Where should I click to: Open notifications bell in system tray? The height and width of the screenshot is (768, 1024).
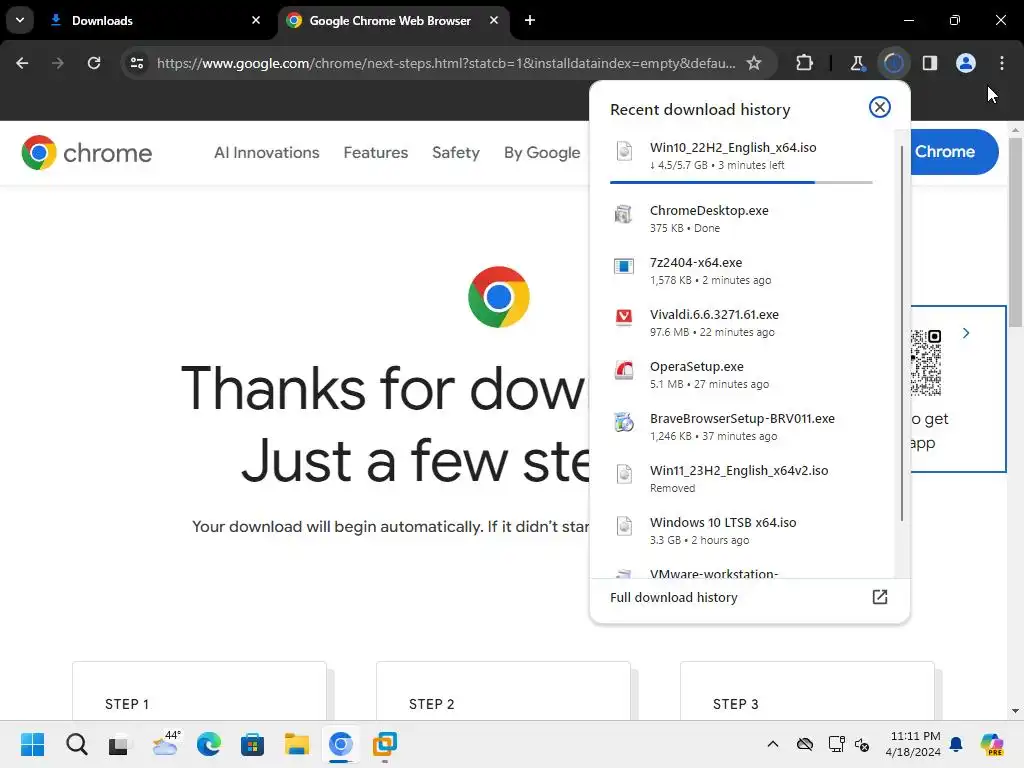point(956,744)
